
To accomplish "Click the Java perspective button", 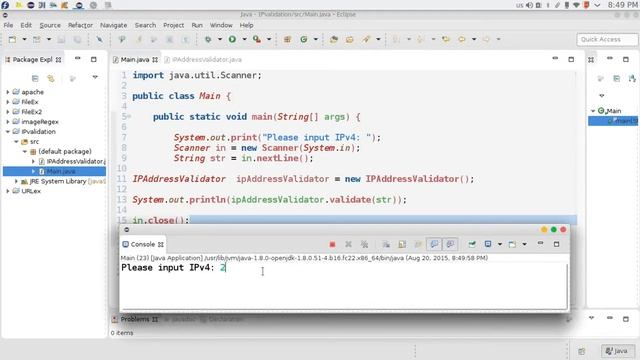I will pyautogui.click(x=617, y=351).
